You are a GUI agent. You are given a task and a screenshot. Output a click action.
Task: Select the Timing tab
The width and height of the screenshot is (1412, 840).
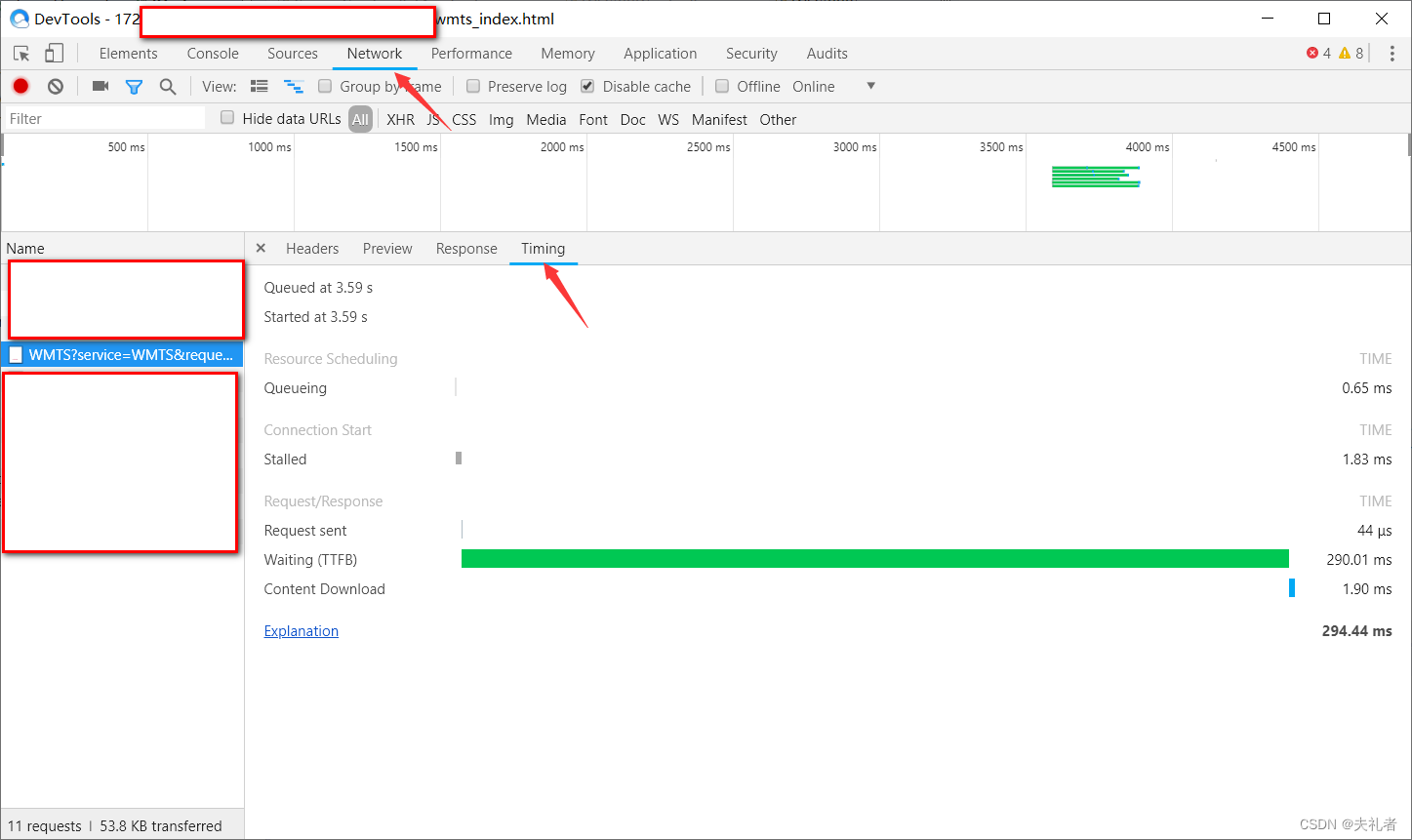coord(543,249)
